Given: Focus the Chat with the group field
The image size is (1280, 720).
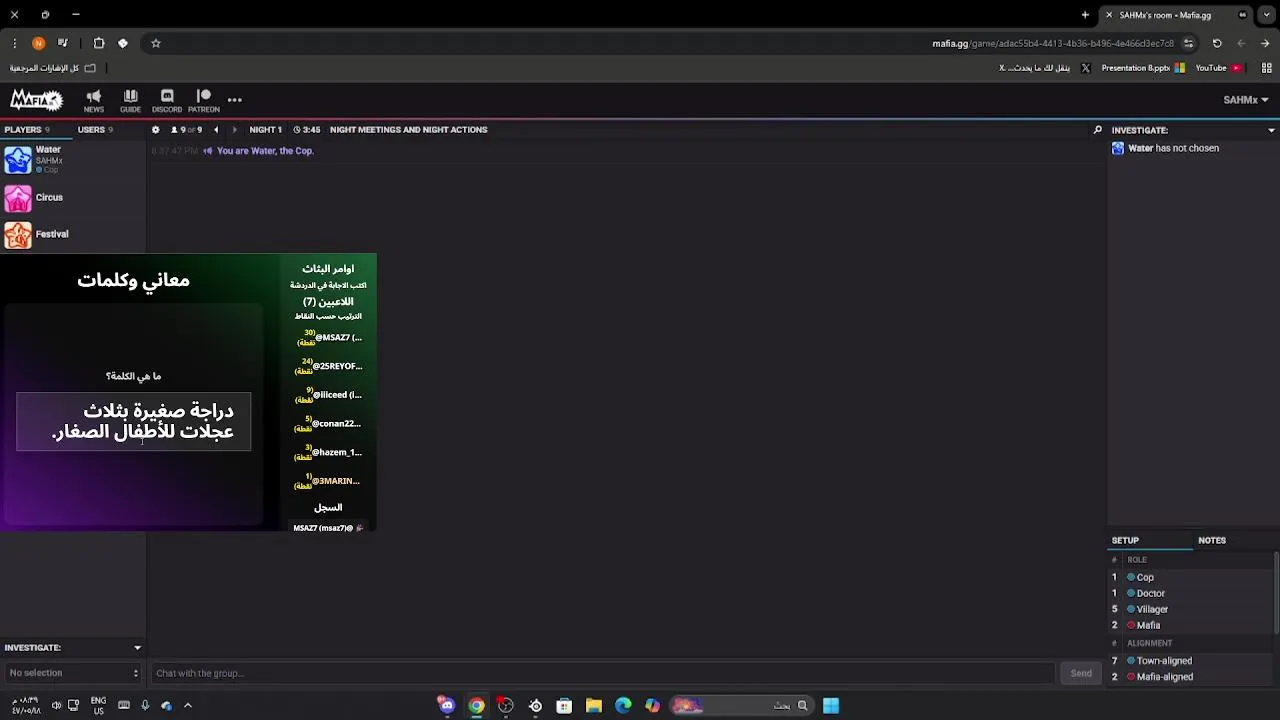Looking at the screenshot, I should [603, 673].
